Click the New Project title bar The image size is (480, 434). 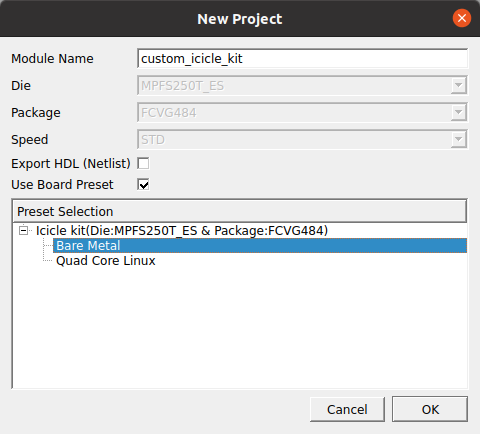click(240, 19)
